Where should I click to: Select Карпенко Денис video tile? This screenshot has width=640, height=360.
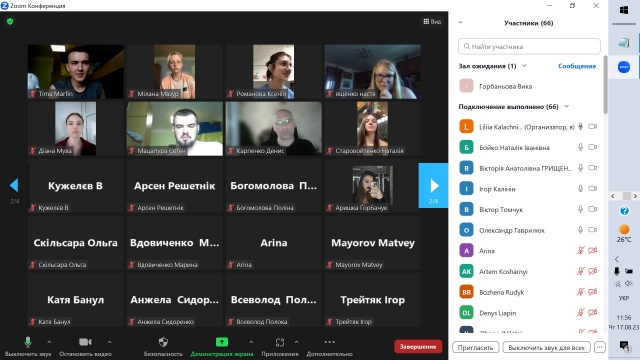tap(273, 129)
